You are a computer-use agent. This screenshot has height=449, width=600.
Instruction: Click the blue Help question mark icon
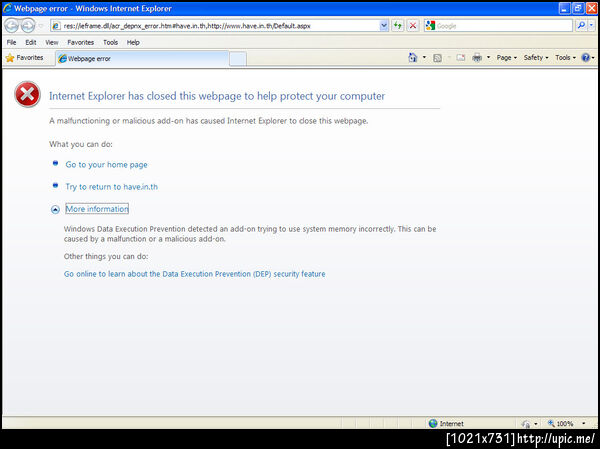coord(585,57)
